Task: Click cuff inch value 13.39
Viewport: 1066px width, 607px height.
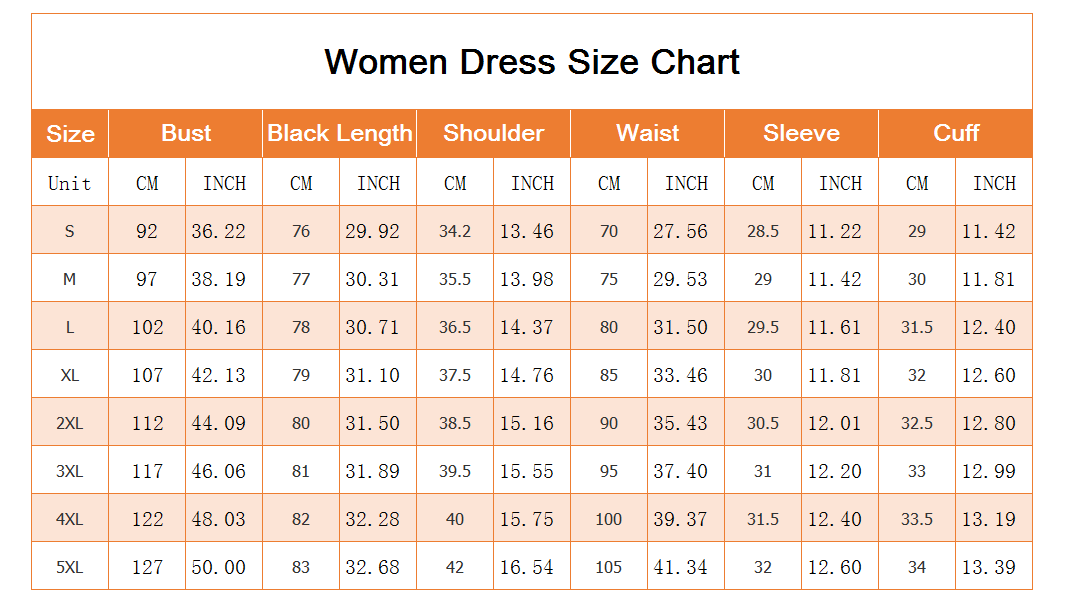Action: 988,567
